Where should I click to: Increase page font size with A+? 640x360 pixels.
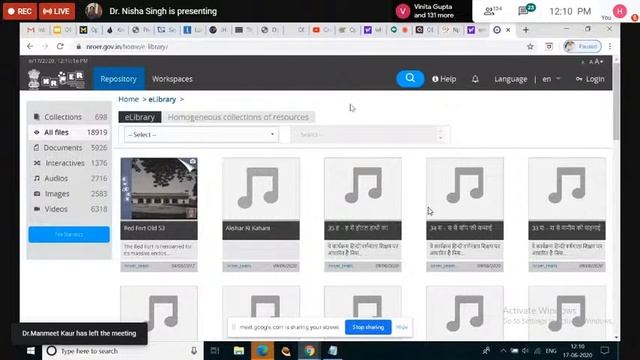tap(599, 62)
